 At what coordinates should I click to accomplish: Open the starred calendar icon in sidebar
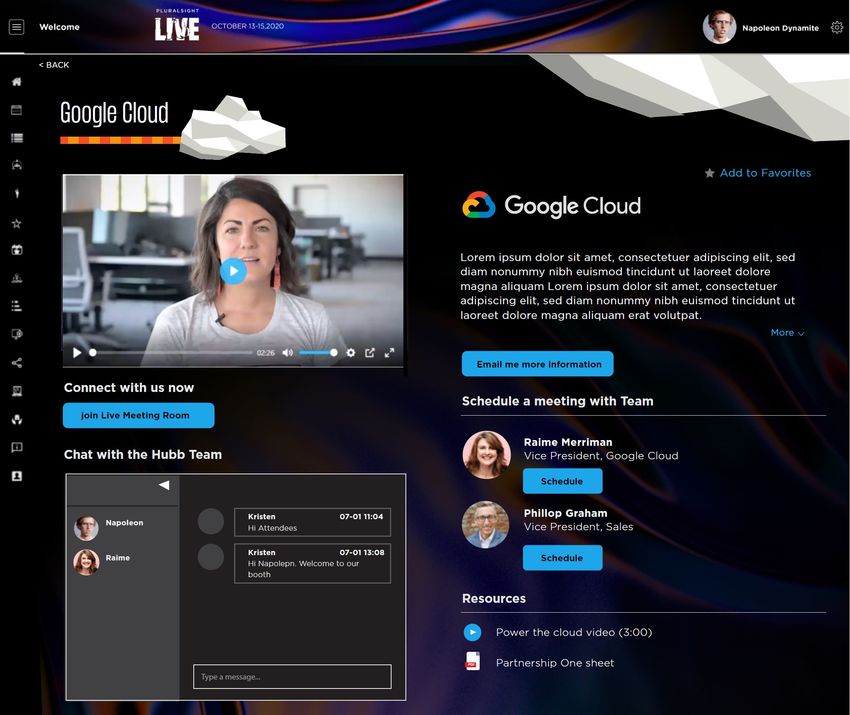click(x=17, y=250)
